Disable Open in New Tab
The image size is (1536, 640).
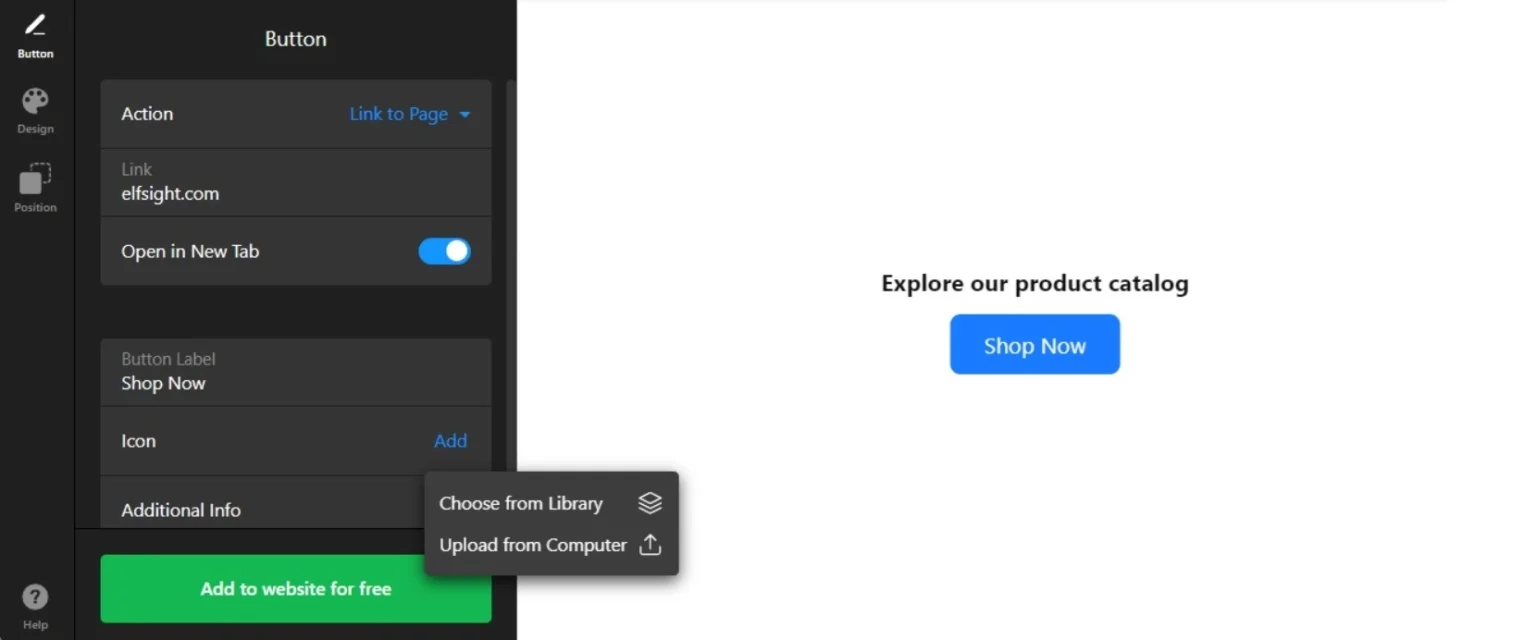point(445,251)
